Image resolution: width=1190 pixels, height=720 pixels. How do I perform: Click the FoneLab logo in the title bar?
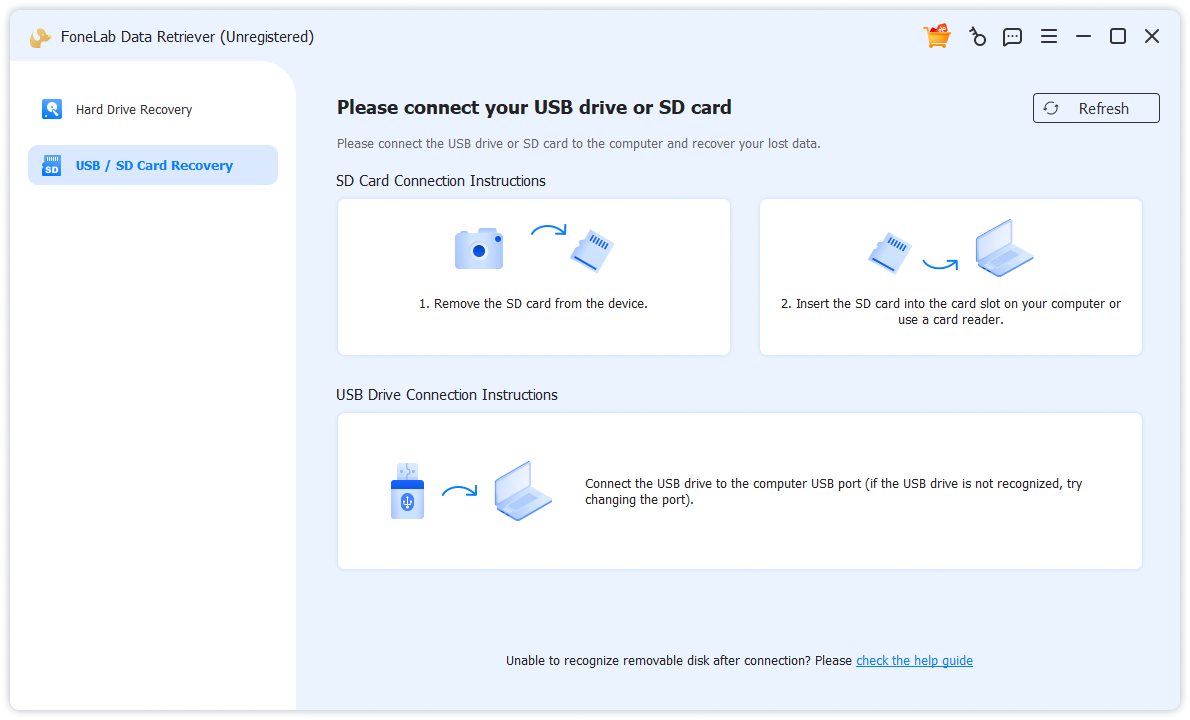click(40, 36)
